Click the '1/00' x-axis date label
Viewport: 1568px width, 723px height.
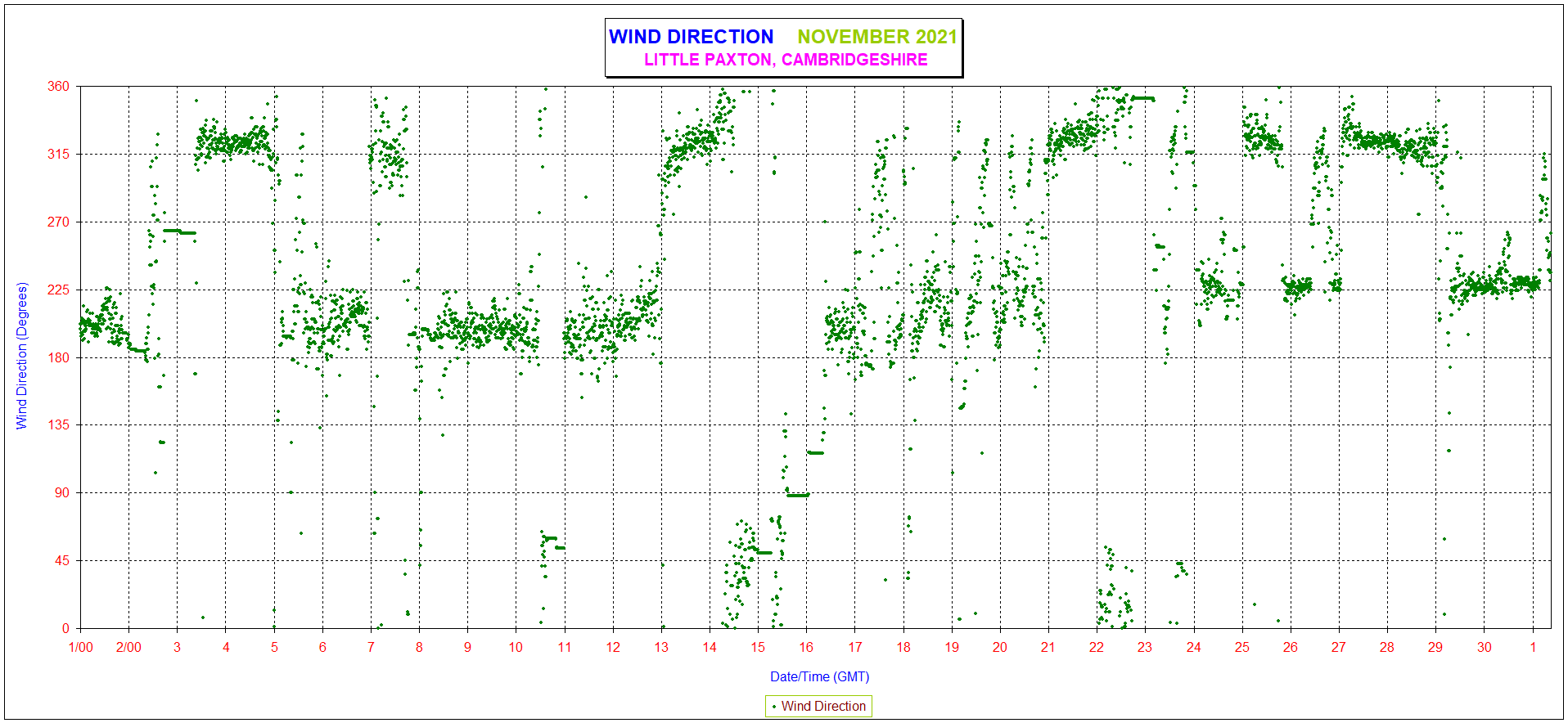[x=80, y=647]
